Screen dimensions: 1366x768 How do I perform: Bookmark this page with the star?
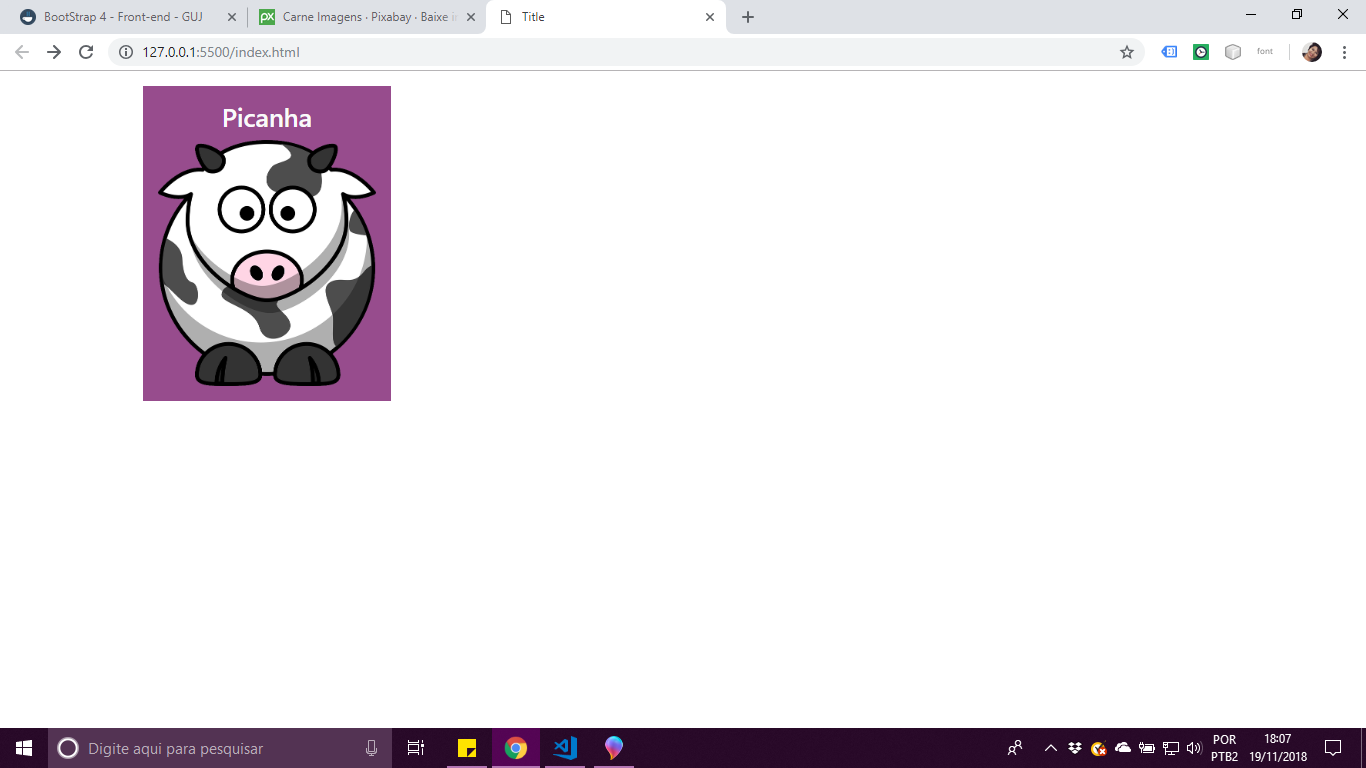1127,52
